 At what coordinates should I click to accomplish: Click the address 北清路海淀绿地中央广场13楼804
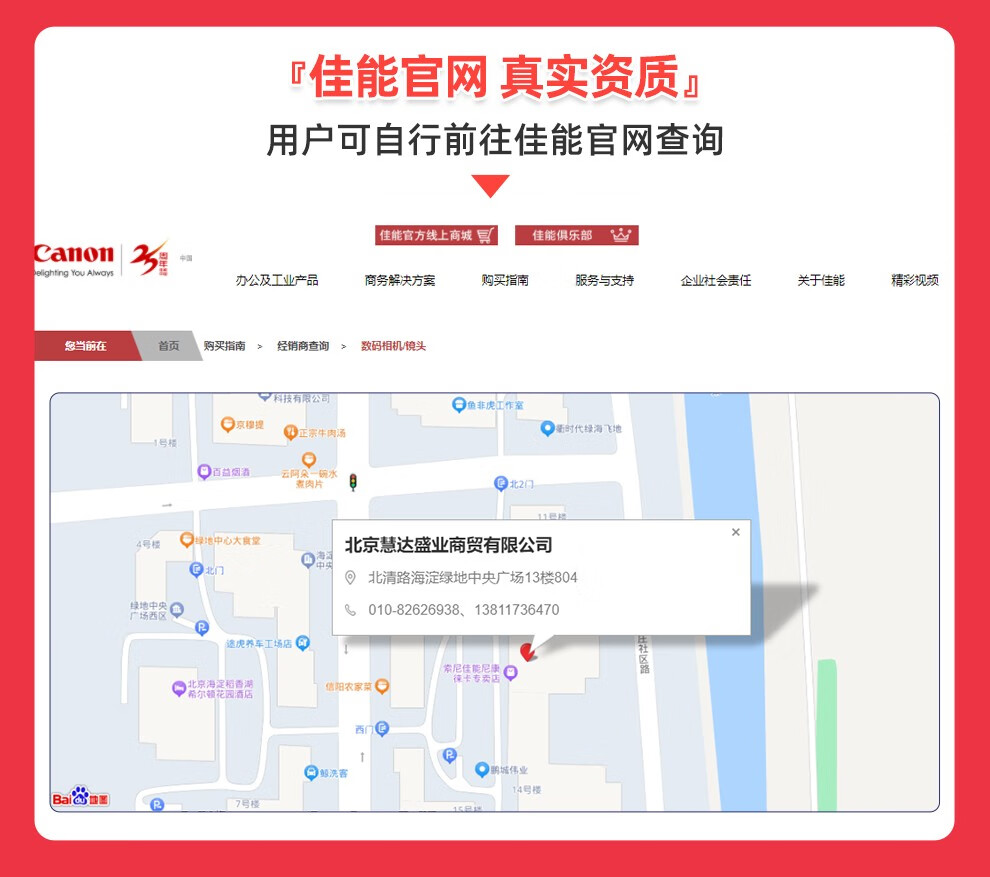click(473, 577)
